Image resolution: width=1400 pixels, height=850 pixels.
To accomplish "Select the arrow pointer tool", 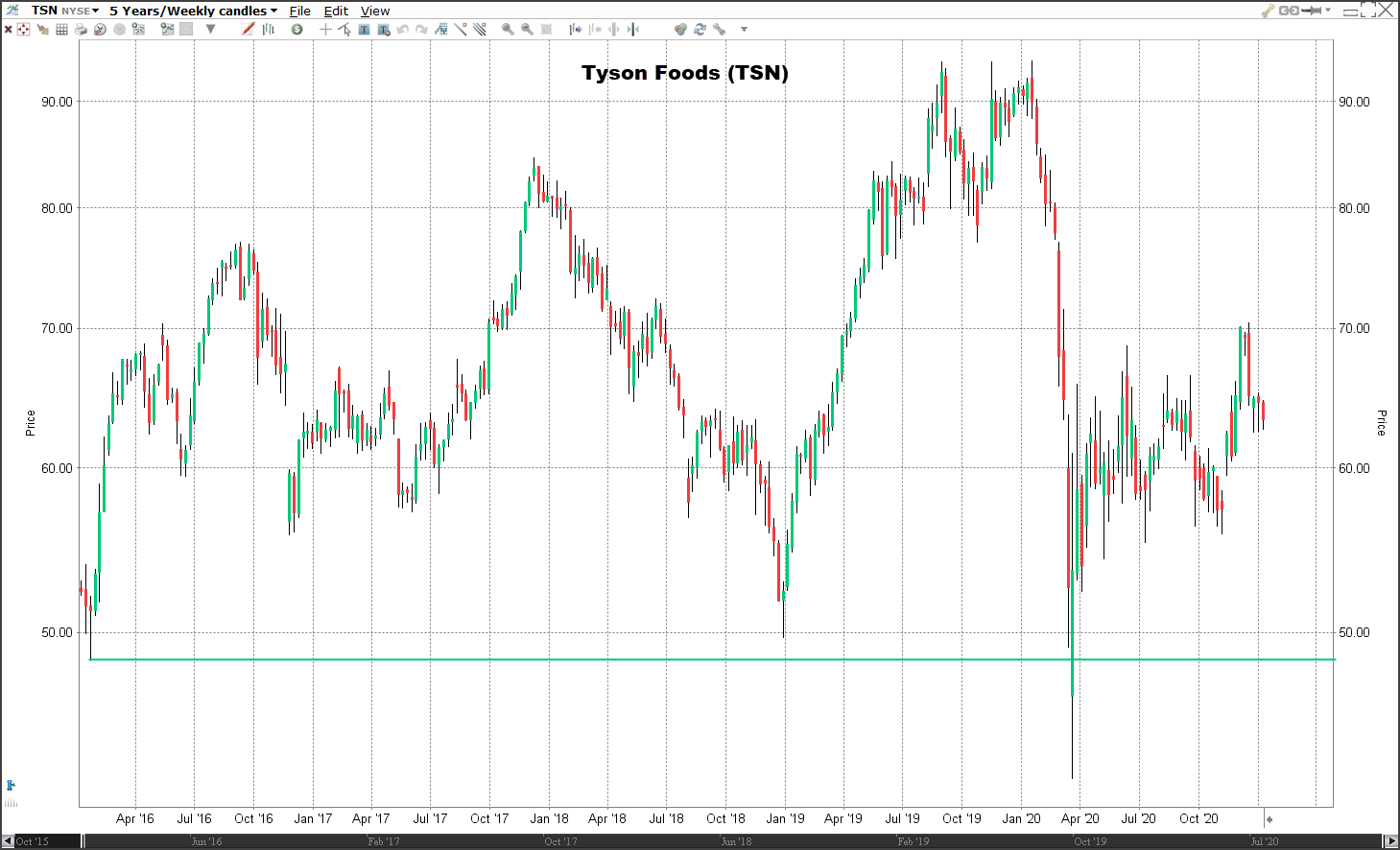I will tap(344, 30).
